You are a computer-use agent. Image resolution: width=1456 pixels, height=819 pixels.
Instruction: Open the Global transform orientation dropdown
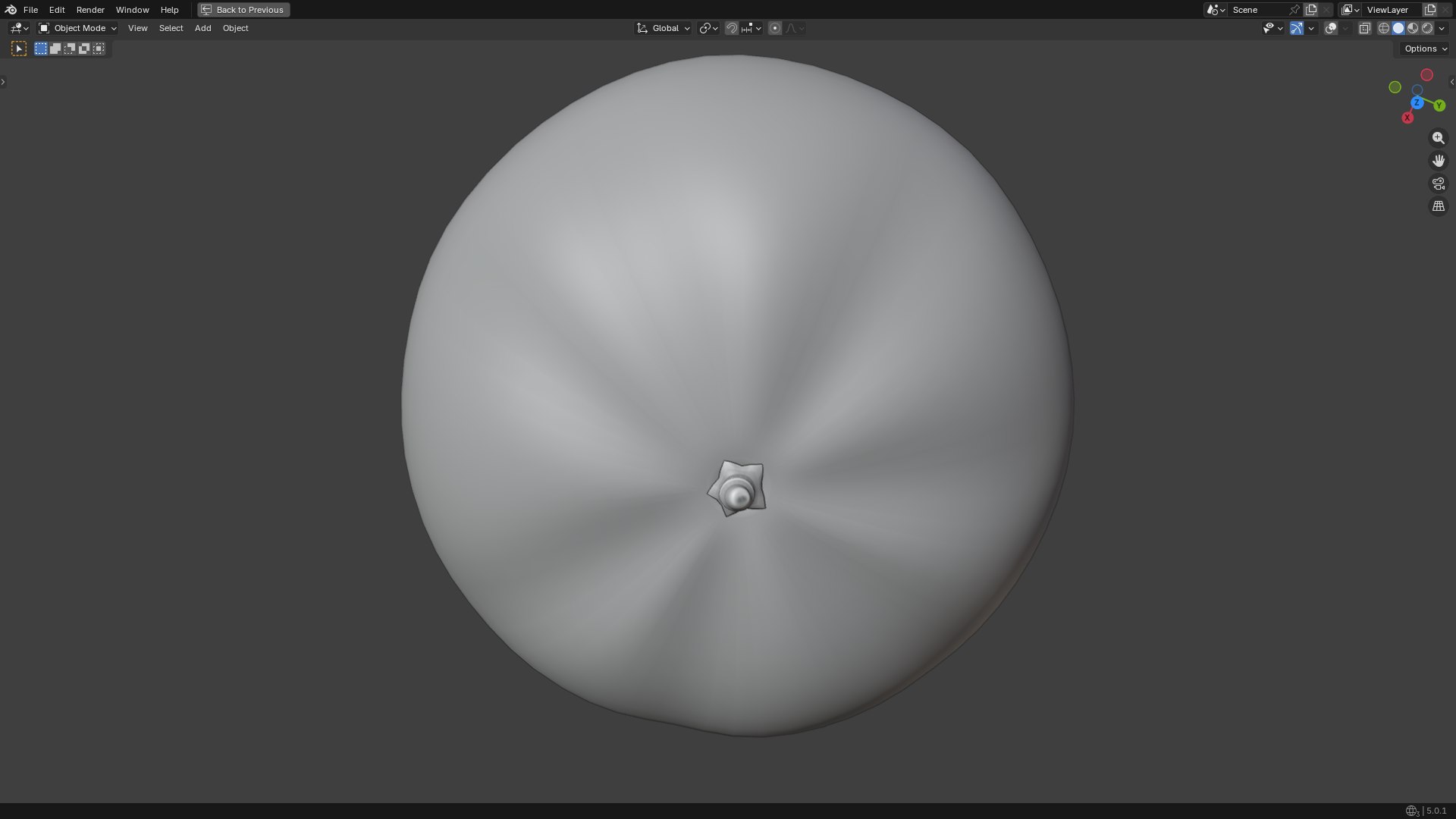(x=663, y=28)
